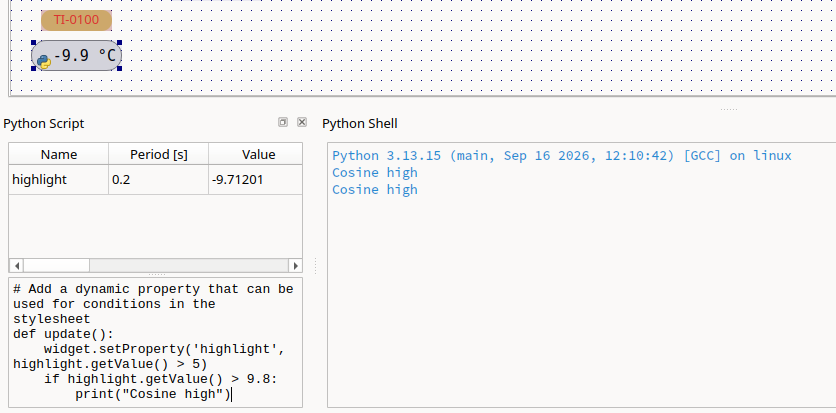Click the Python Shell panel title
Viewport: 836px width, 413px height.
[360, 124]
